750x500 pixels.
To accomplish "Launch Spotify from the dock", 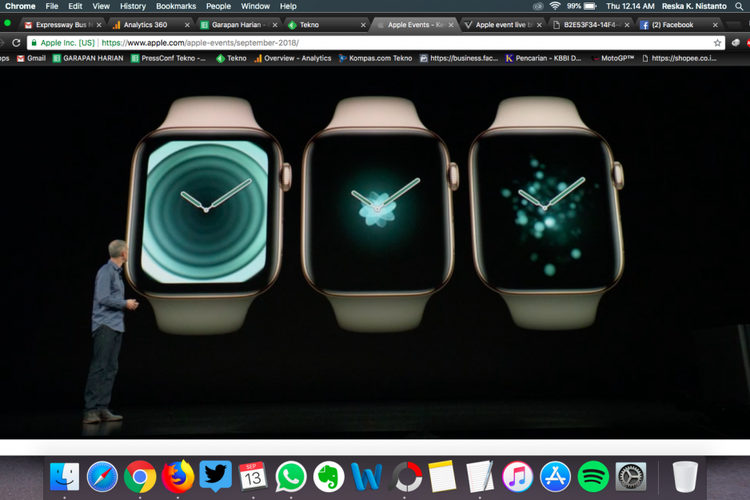I will [x=593, y=476].
